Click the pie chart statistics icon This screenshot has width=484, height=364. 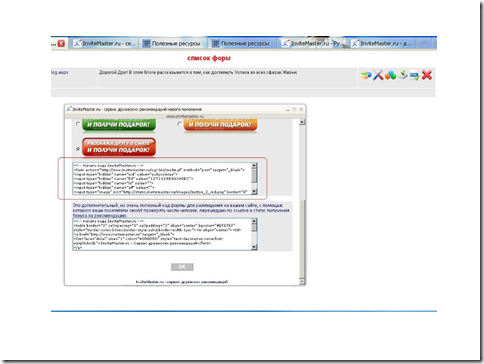coord(366,76)
